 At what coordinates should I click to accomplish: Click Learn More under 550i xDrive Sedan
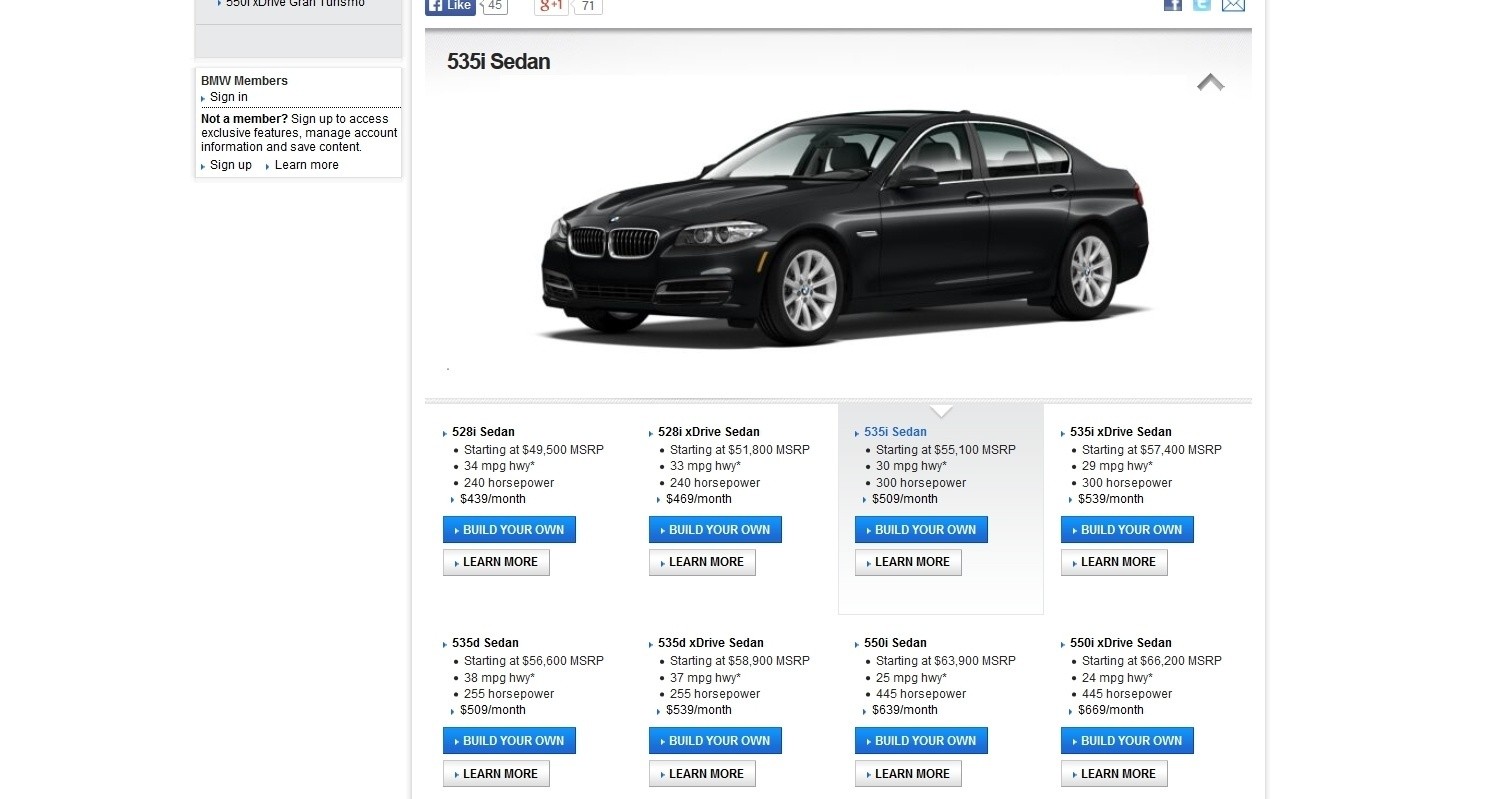tap(1114, 774)
